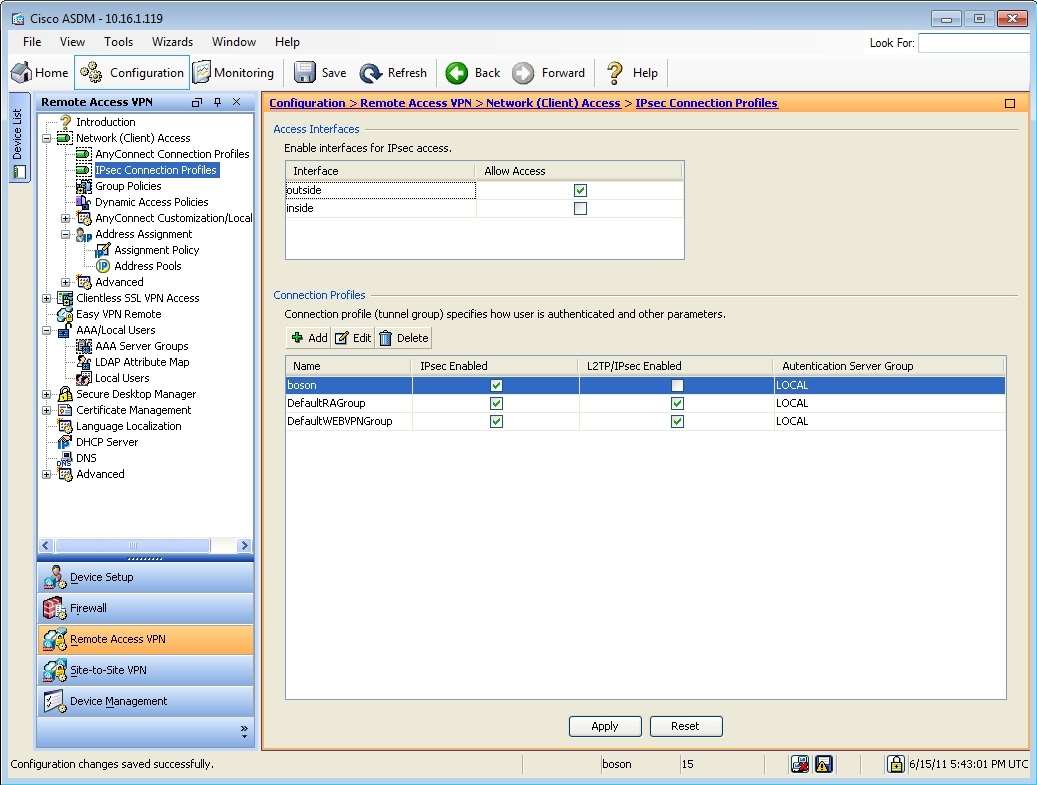Click the Home toolbar icon
Image resolution: width=1037 pixels, height=785 pixels.
click(22, 73)
